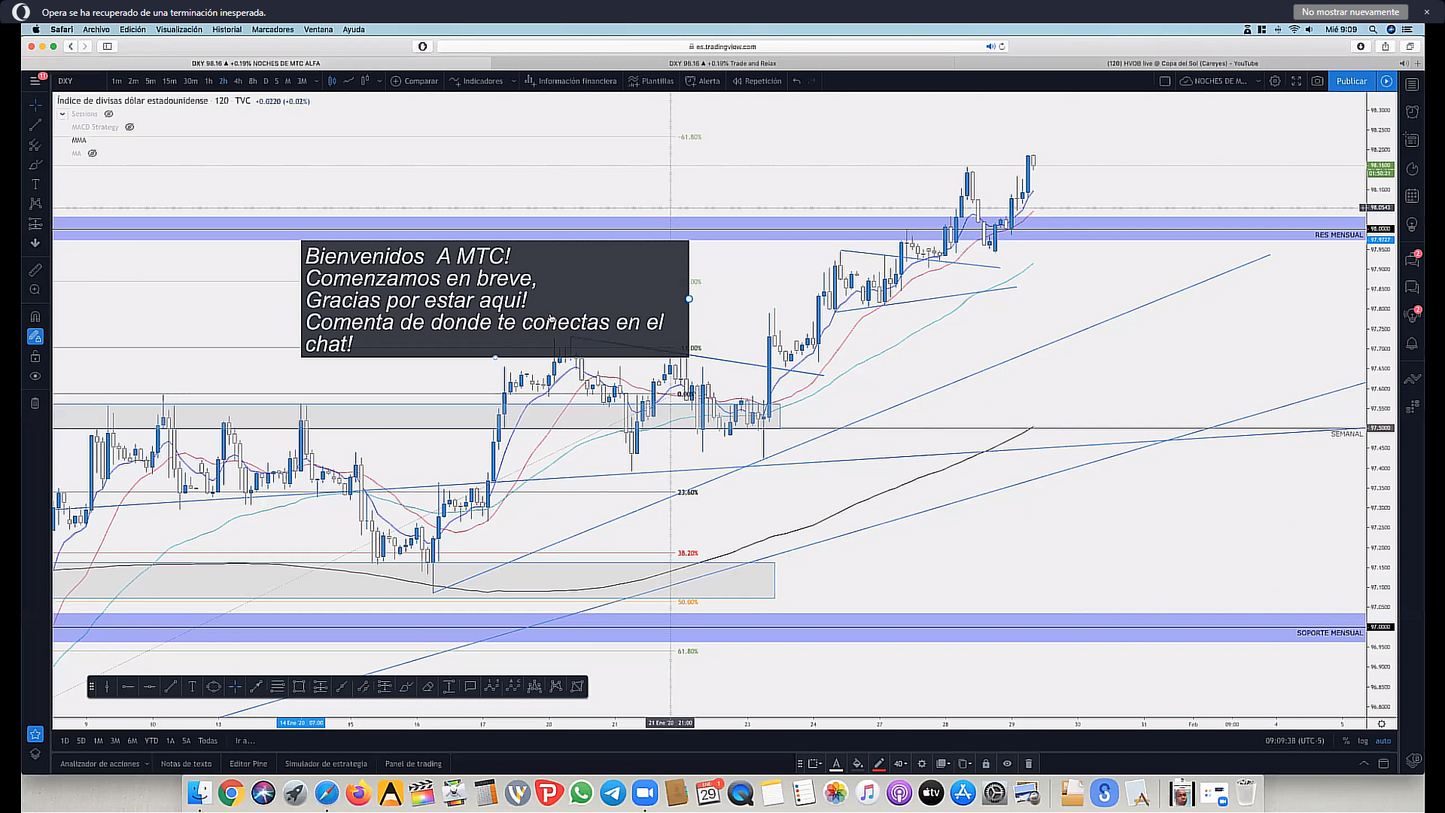Click the trash remove drawings tool
The image size is (1445, 813).
(35, 403)
